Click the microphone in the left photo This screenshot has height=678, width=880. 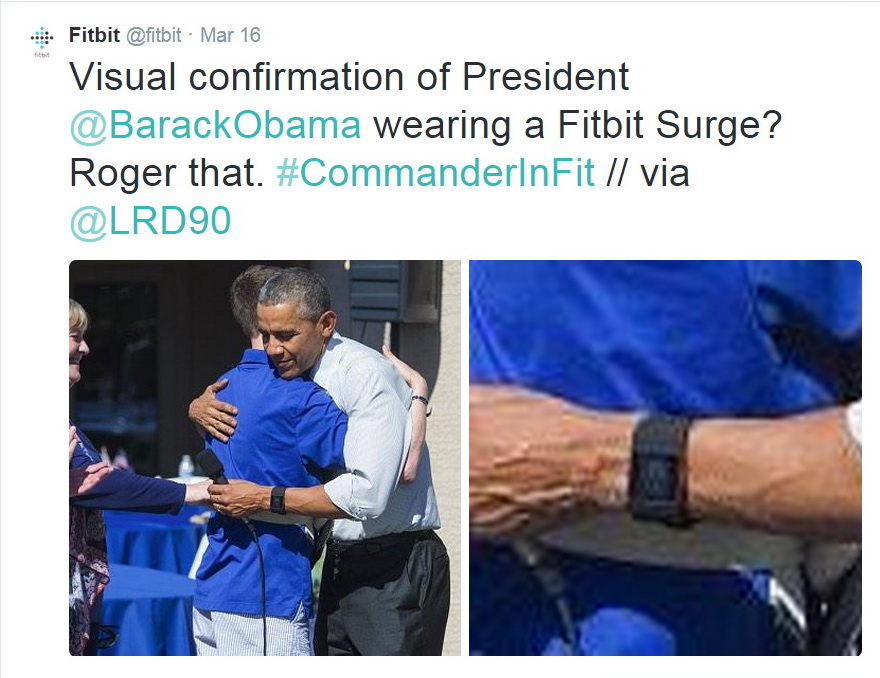[212, 466]
